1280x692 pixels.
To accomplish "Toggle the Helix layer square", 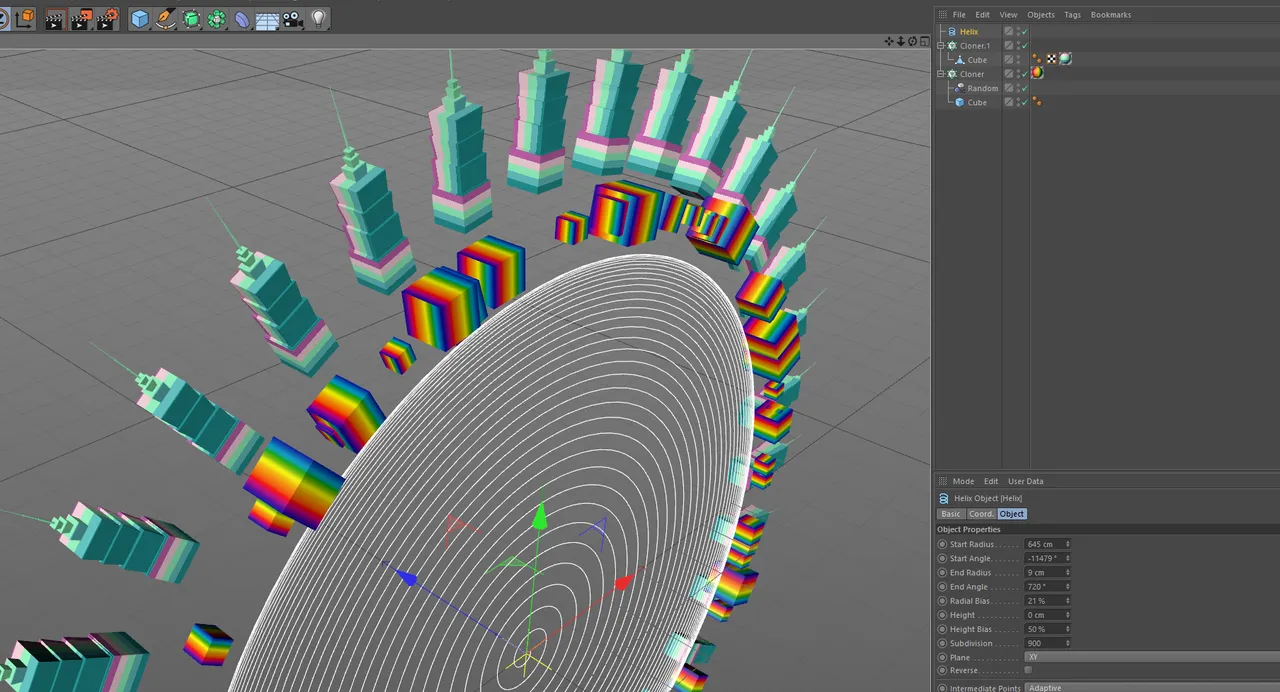I will [1009, 32].
